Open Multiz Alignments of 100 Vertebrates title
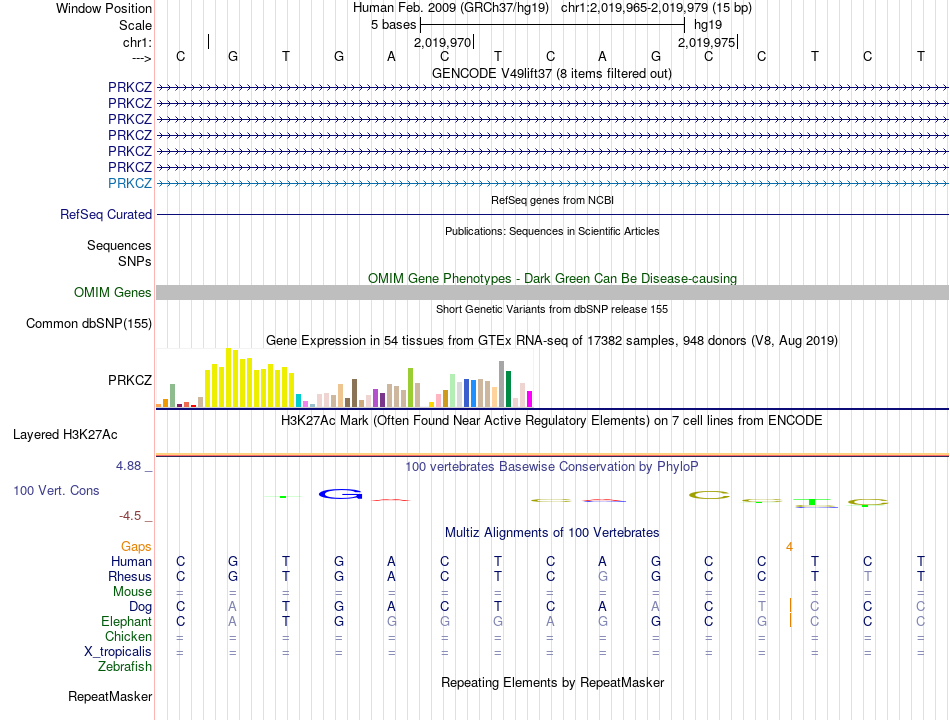950x720 pixels. coord(552,533)
